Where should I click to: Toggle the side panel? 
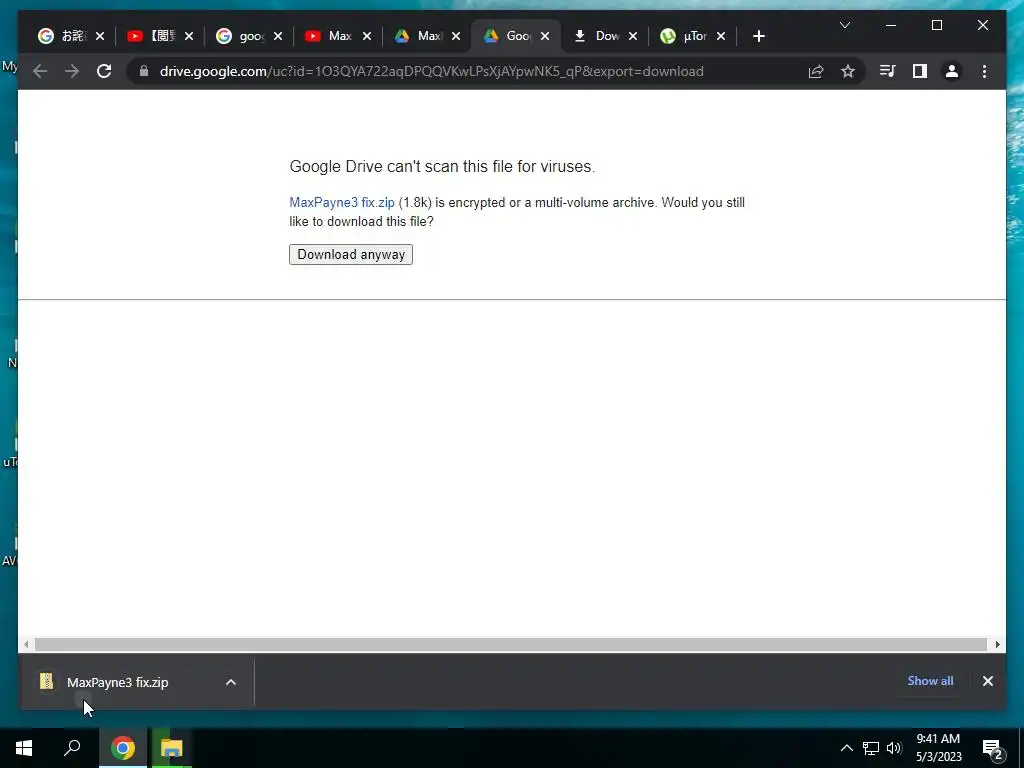click(920, 71)
